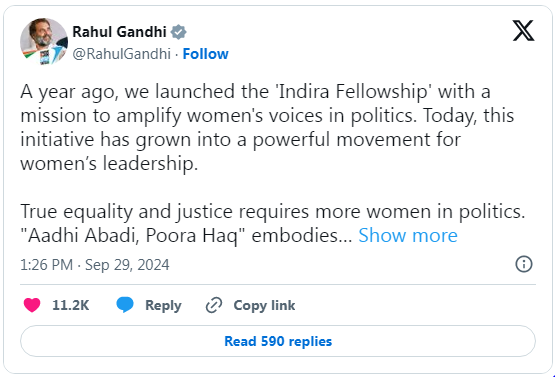Click the "Aadhi Abadi, Poora Haq" quote text

coord(133,236)
